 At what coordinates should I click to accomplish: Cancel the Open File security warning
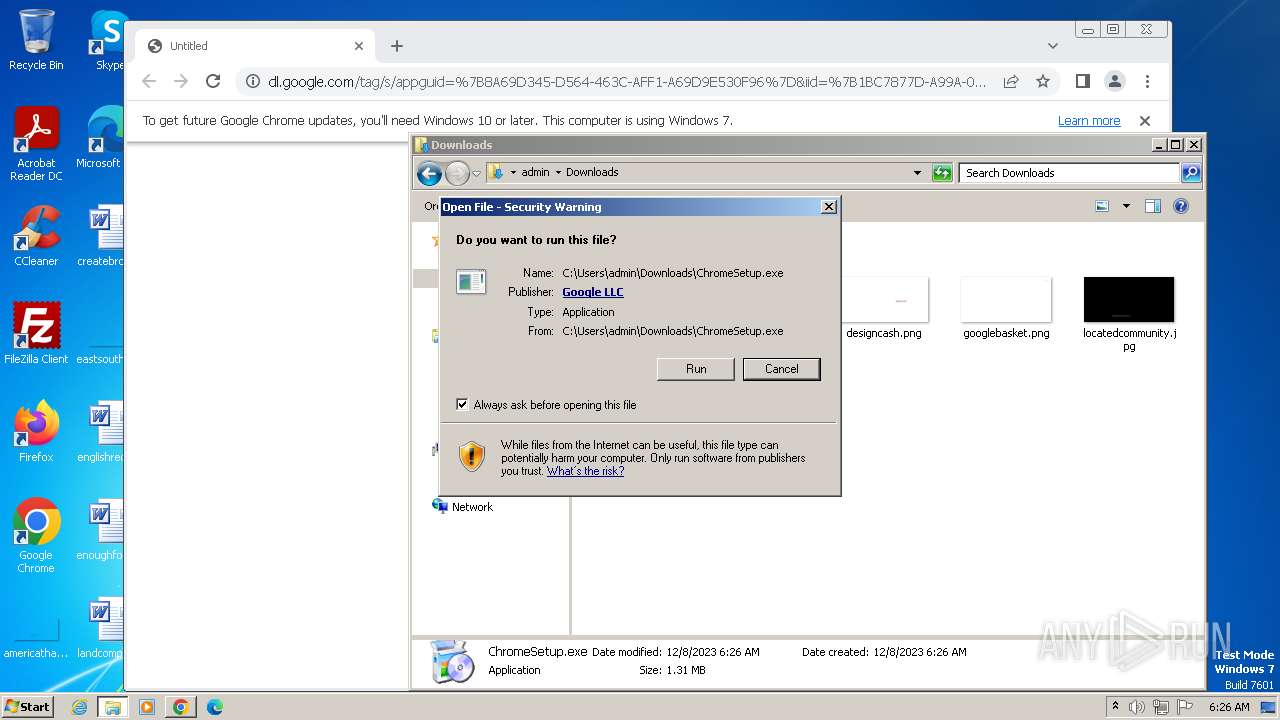coord(781,369)
